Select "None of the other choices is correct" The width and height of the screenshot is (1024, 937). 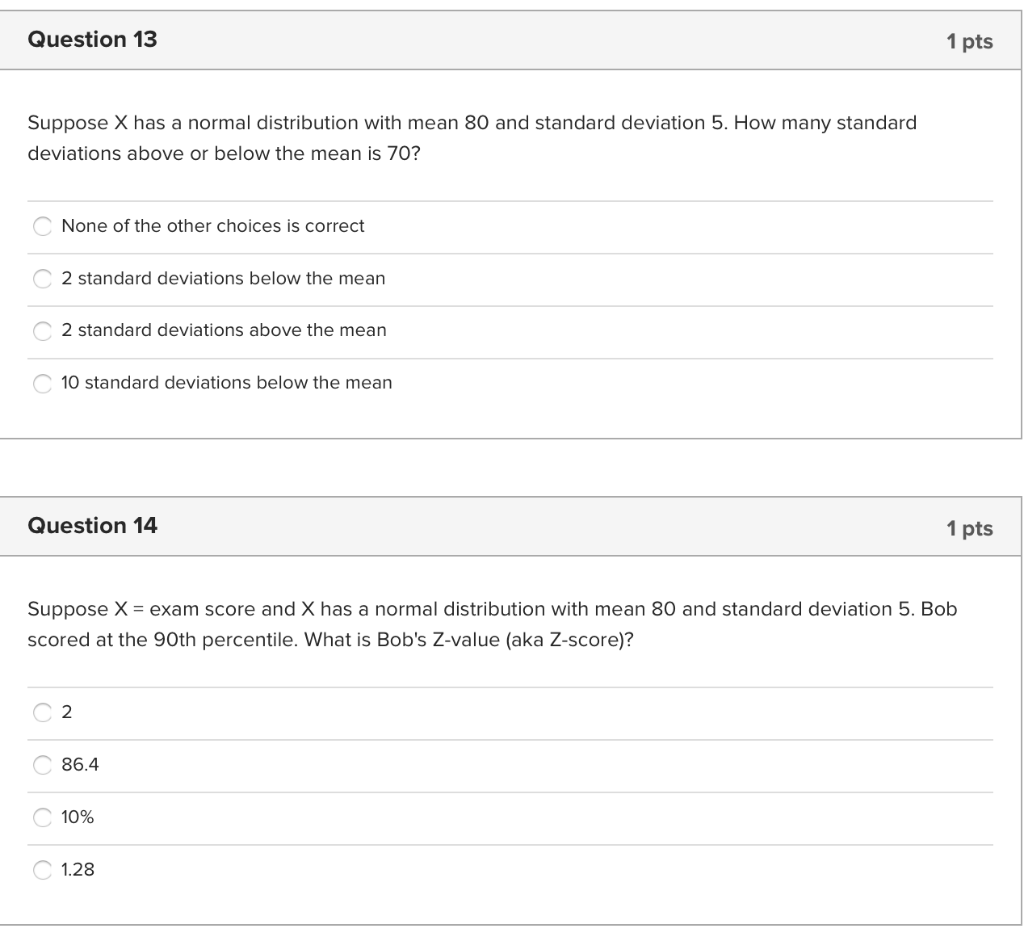tap(42, 226)
